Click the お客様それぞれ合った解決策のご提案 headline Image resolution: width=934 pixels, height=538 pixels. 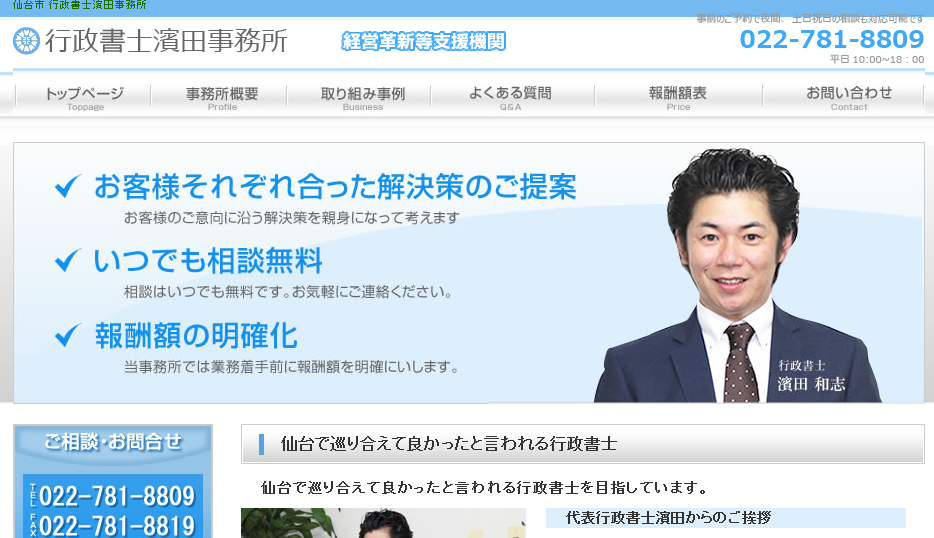pyautogui.click(x=335, y=186)
